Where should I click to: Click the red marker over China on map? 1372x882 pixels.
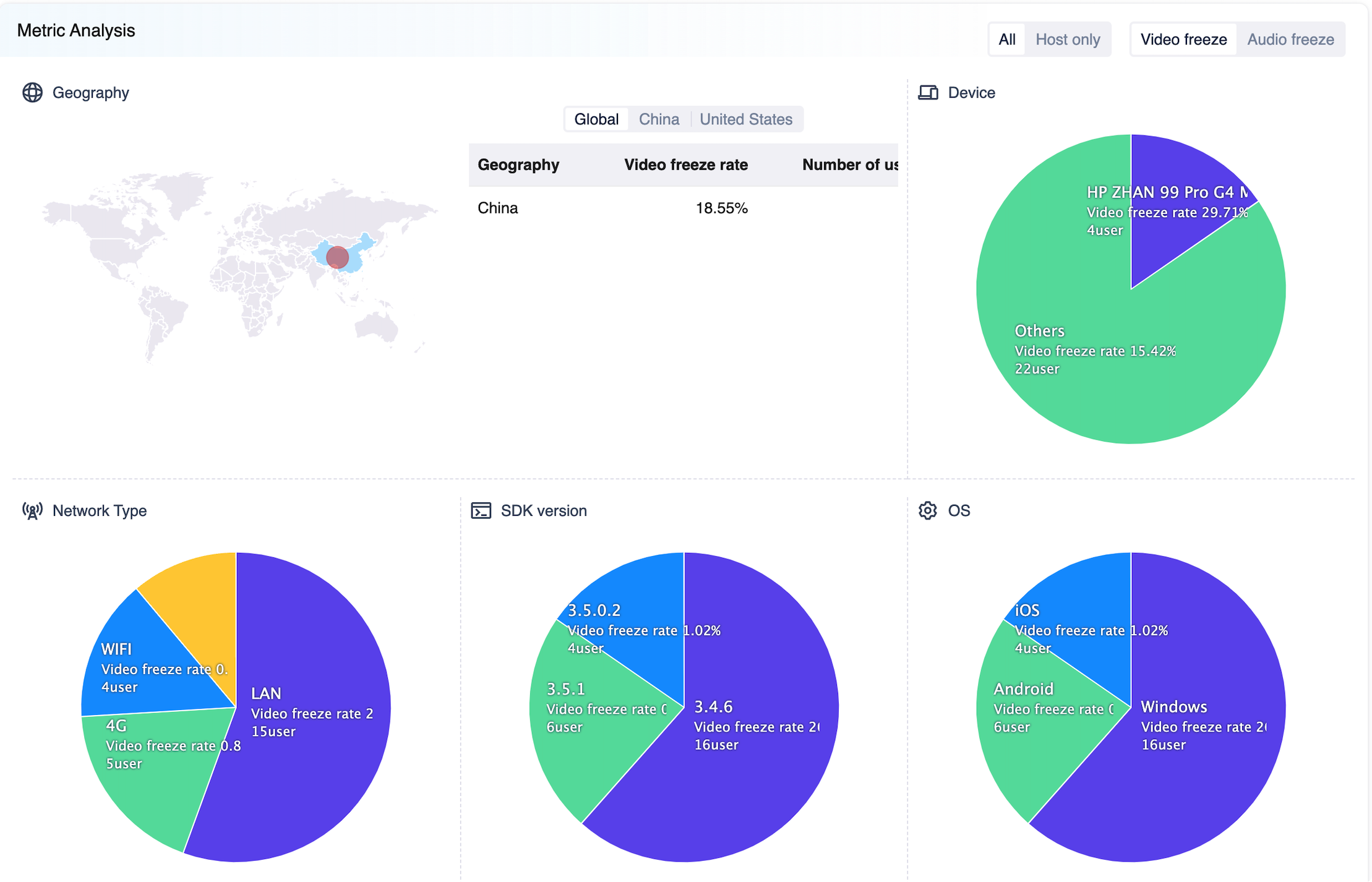pyautogui.click(x=337, y=257)
